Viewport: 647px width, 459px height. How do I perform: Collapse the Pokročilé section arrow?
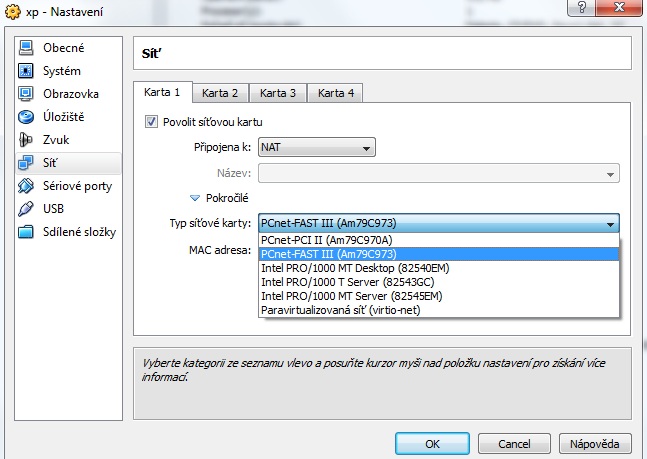click(195, 198)
